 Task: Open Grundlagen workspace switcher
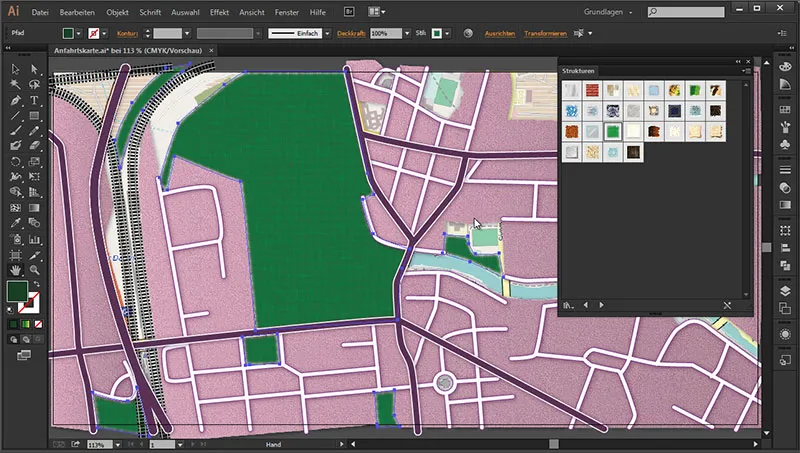[x=608, y=12]
